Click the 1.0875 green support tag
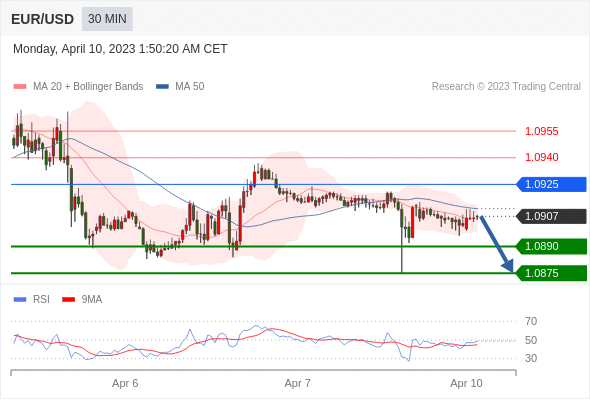Viewport: 590px width, 400px height. (x=551, y=273)
